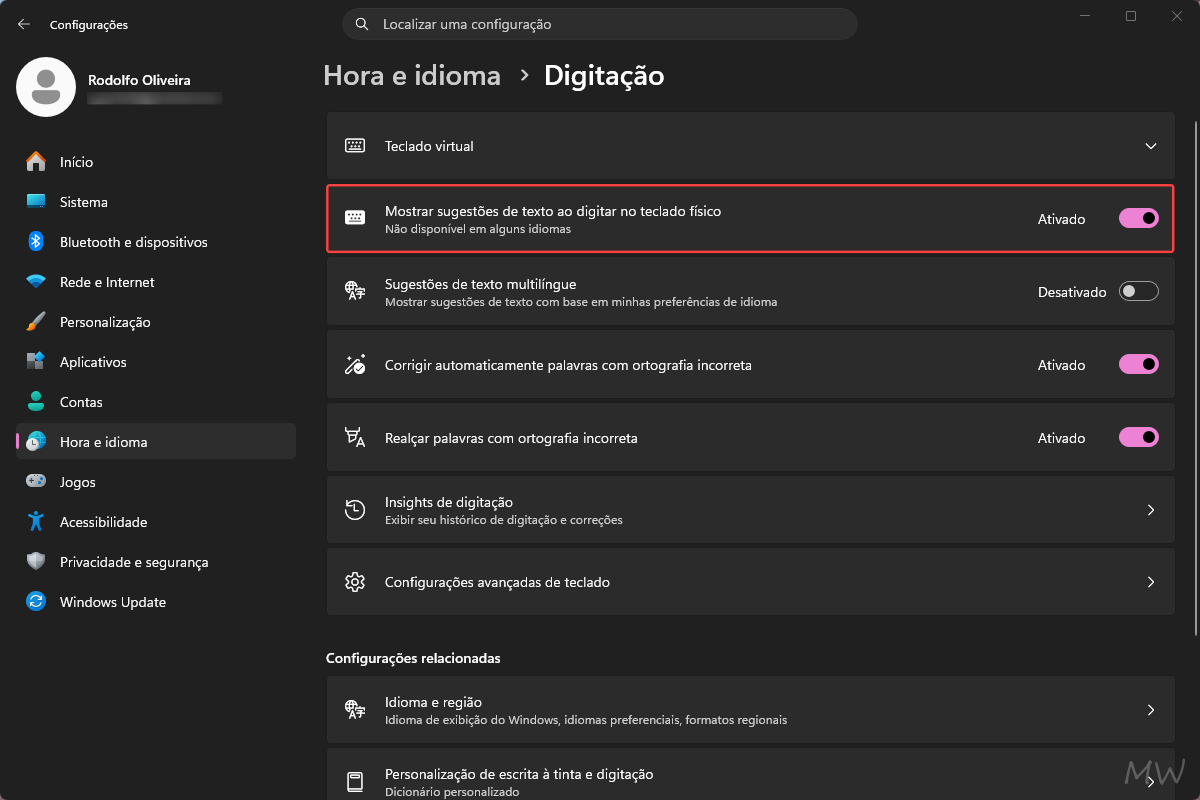This screenshot has width=1200, height=800.
Task: Open Acessibilidade settings label
Action: click(x=103, y=522)
